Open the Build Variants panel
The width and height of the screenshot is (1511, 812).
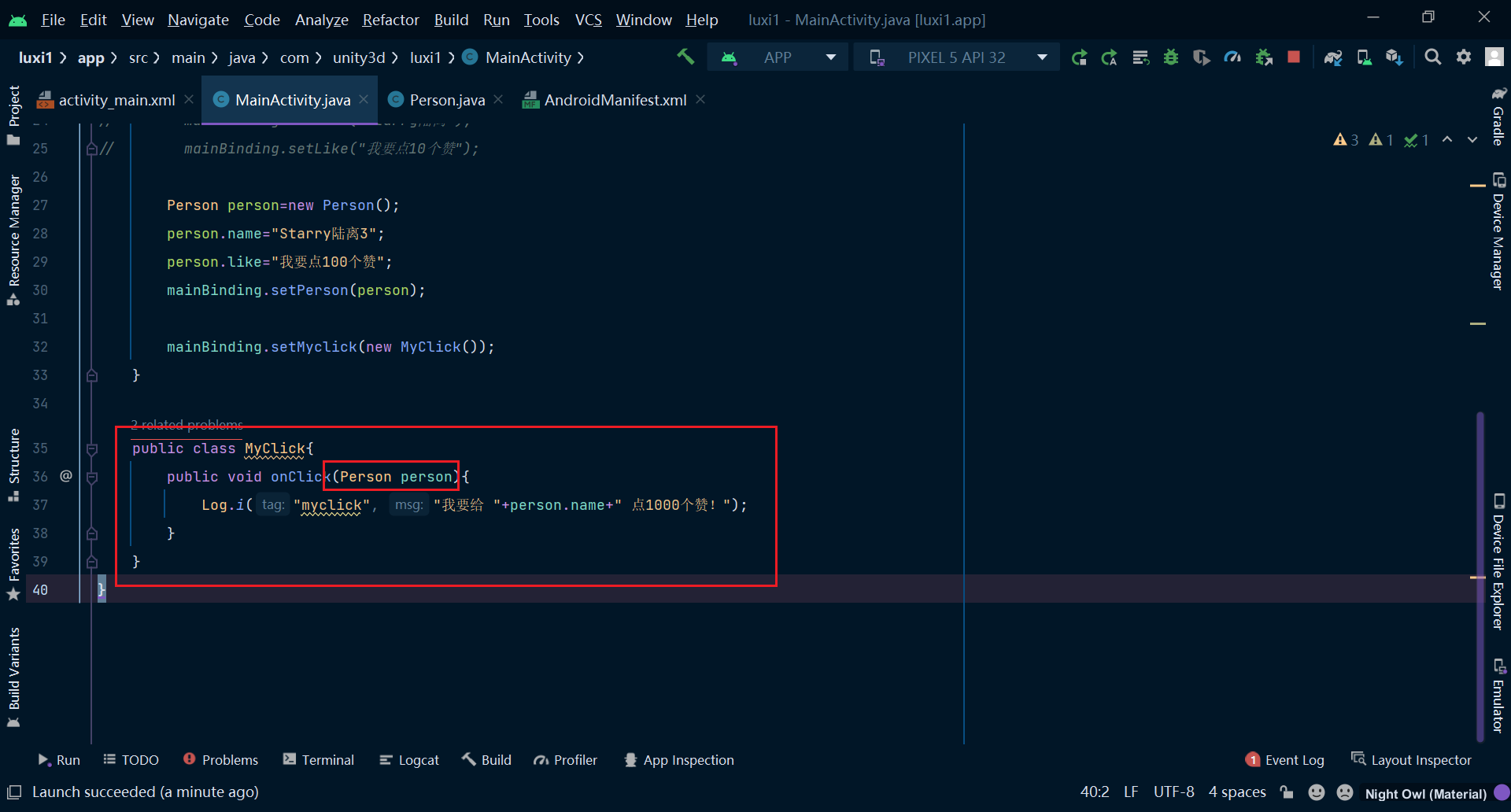[13, 677]
